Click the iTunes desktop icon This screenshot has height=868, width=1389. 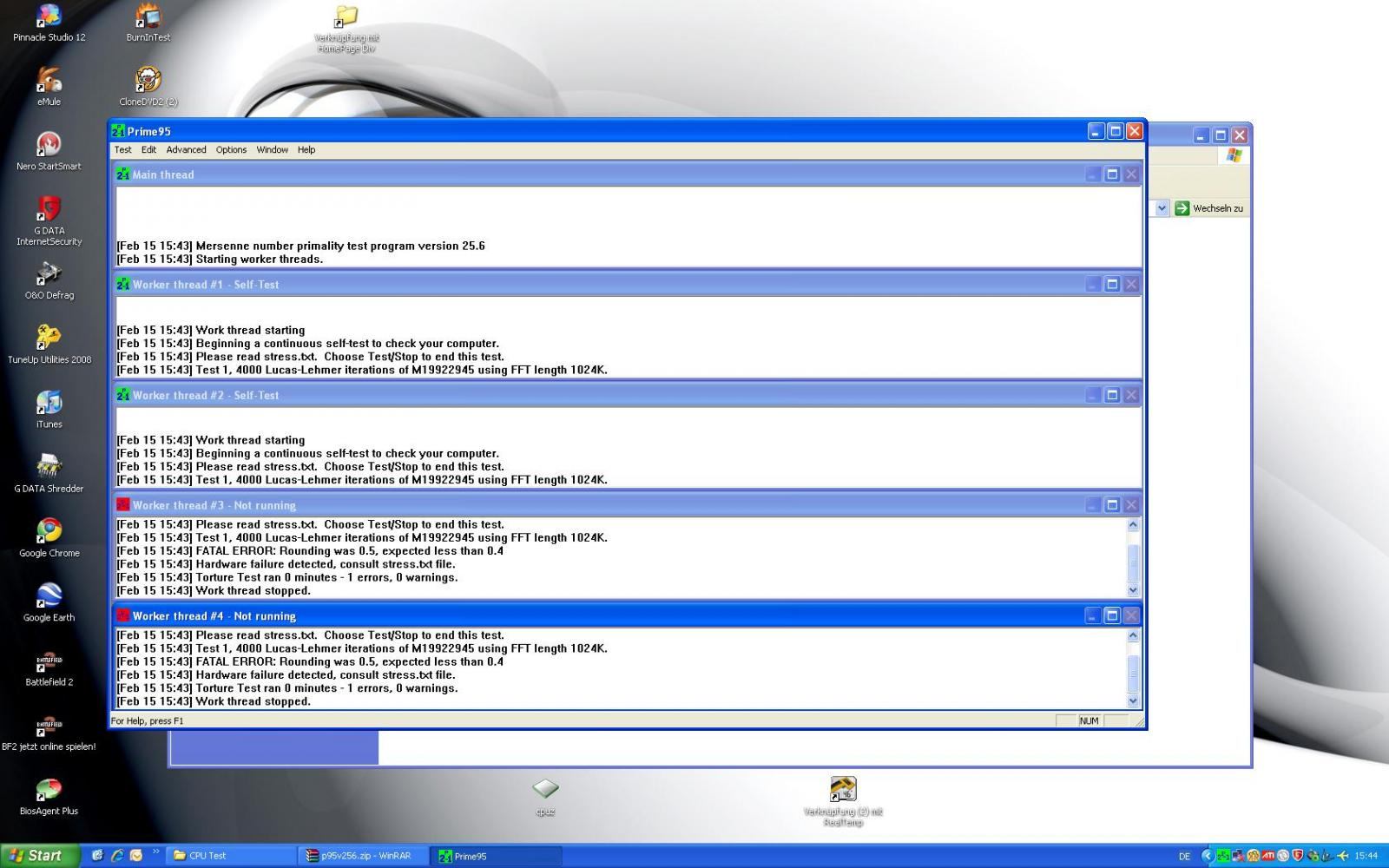[x=49, y=410]
